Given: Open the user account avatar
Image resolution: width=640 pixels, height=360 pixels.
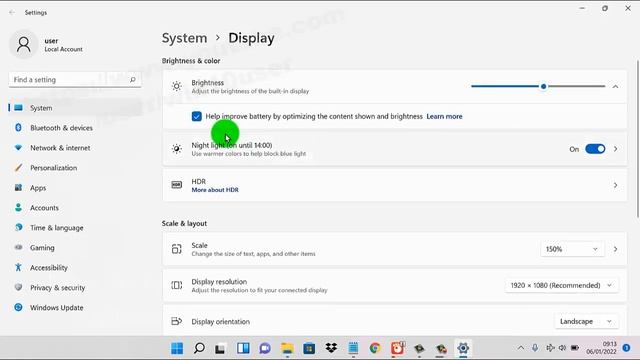Looking at the screenshot, I should 24,44.
